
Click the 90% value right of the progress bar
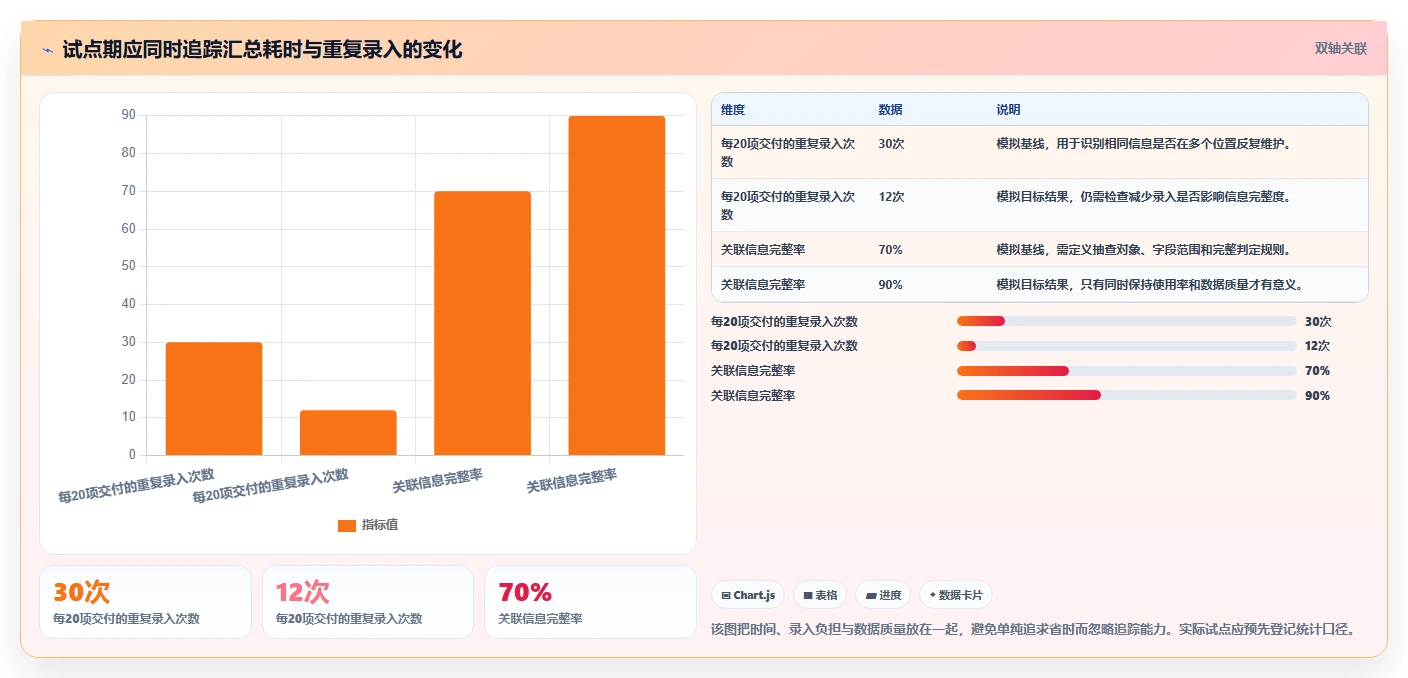(x=1317, y=396)
